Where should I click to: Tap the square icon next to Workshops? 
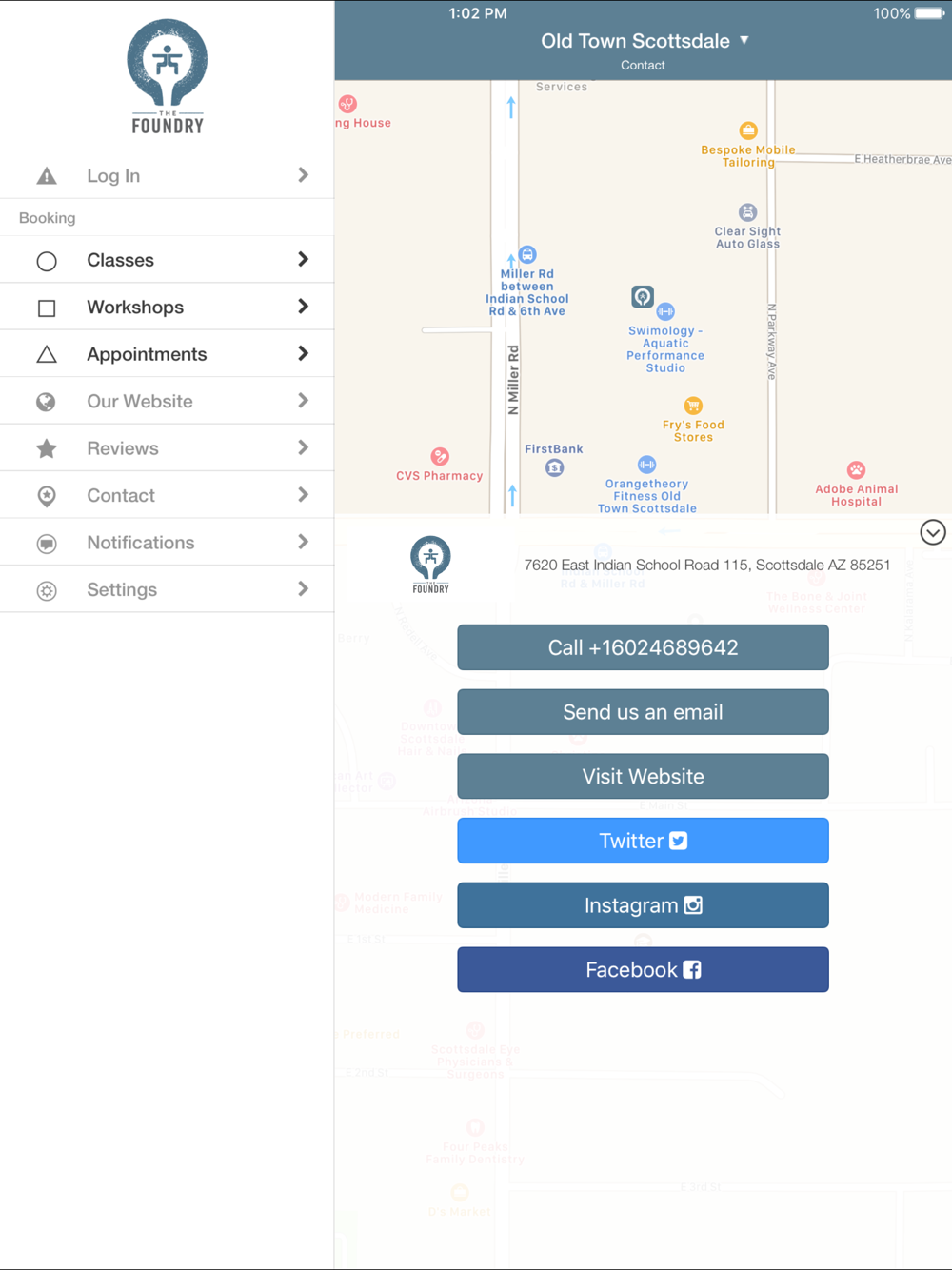[47, 308]
